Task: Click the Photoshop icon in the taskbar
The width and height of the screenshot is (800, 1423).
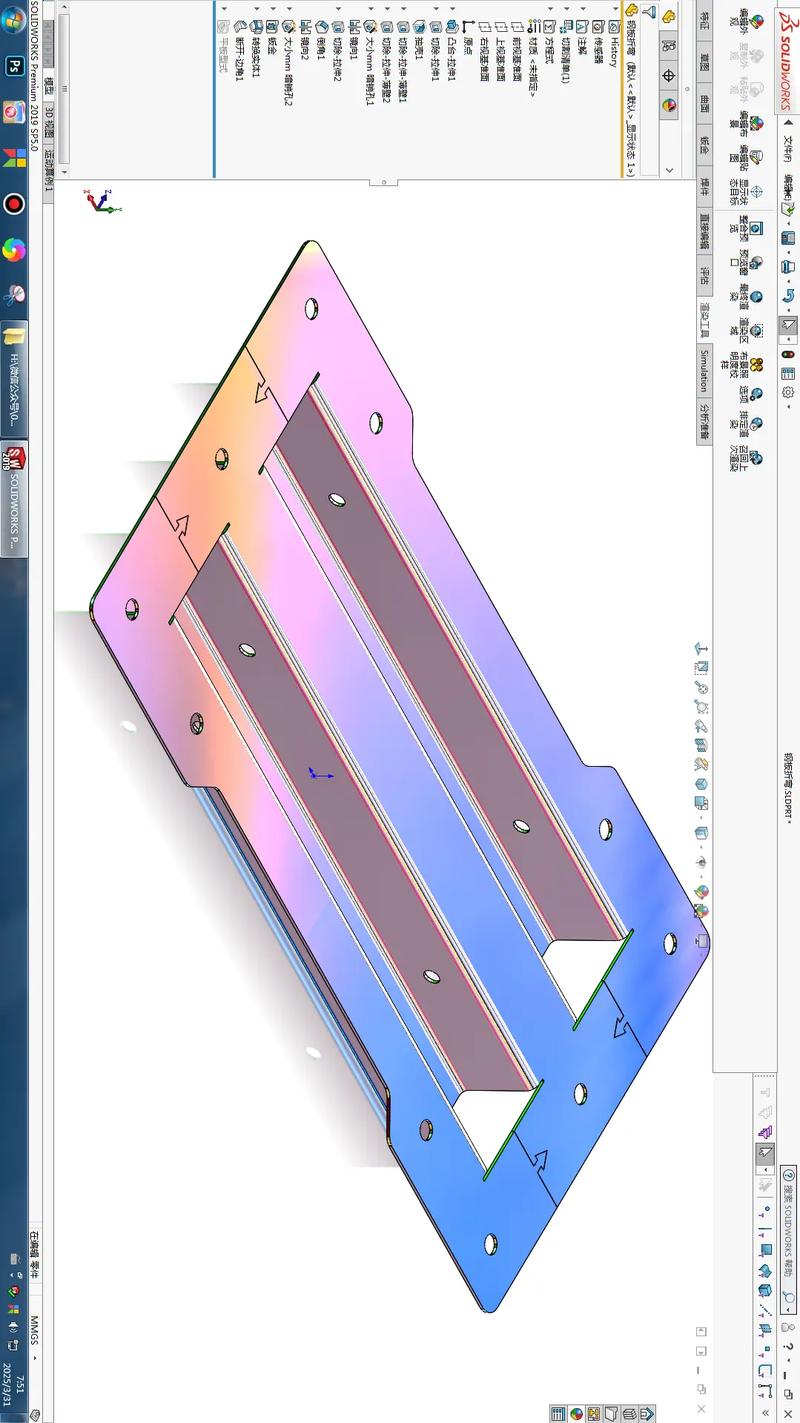Action: (x=14, y=67)
